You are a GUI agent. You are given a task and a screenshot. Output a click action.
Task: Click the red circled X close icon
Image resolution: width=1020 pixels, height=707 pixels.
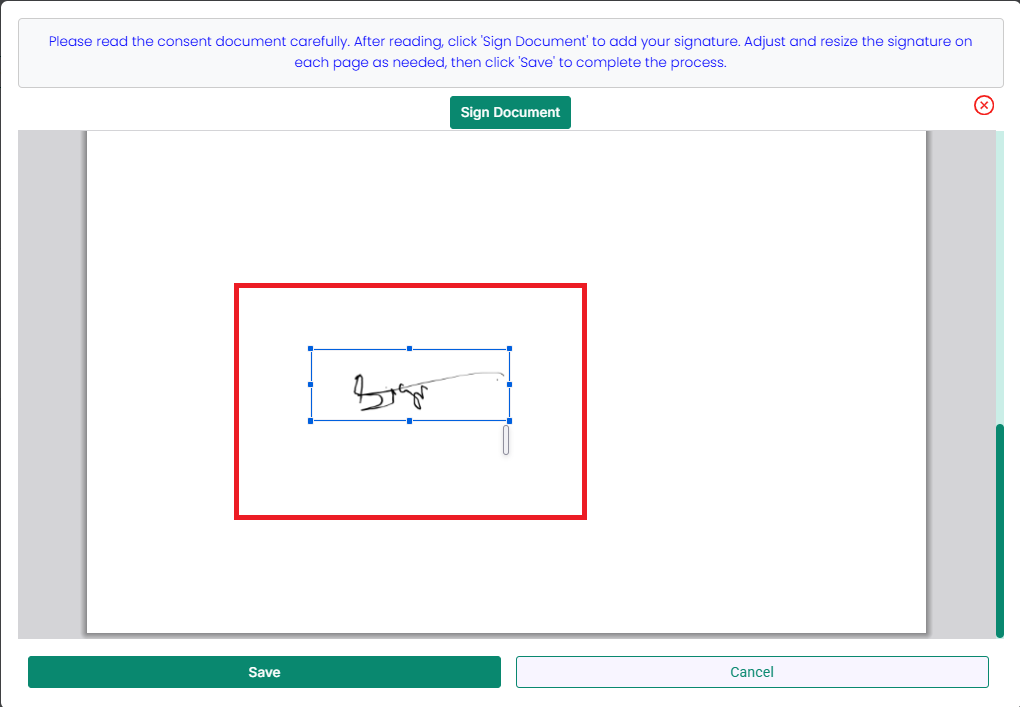984,105
